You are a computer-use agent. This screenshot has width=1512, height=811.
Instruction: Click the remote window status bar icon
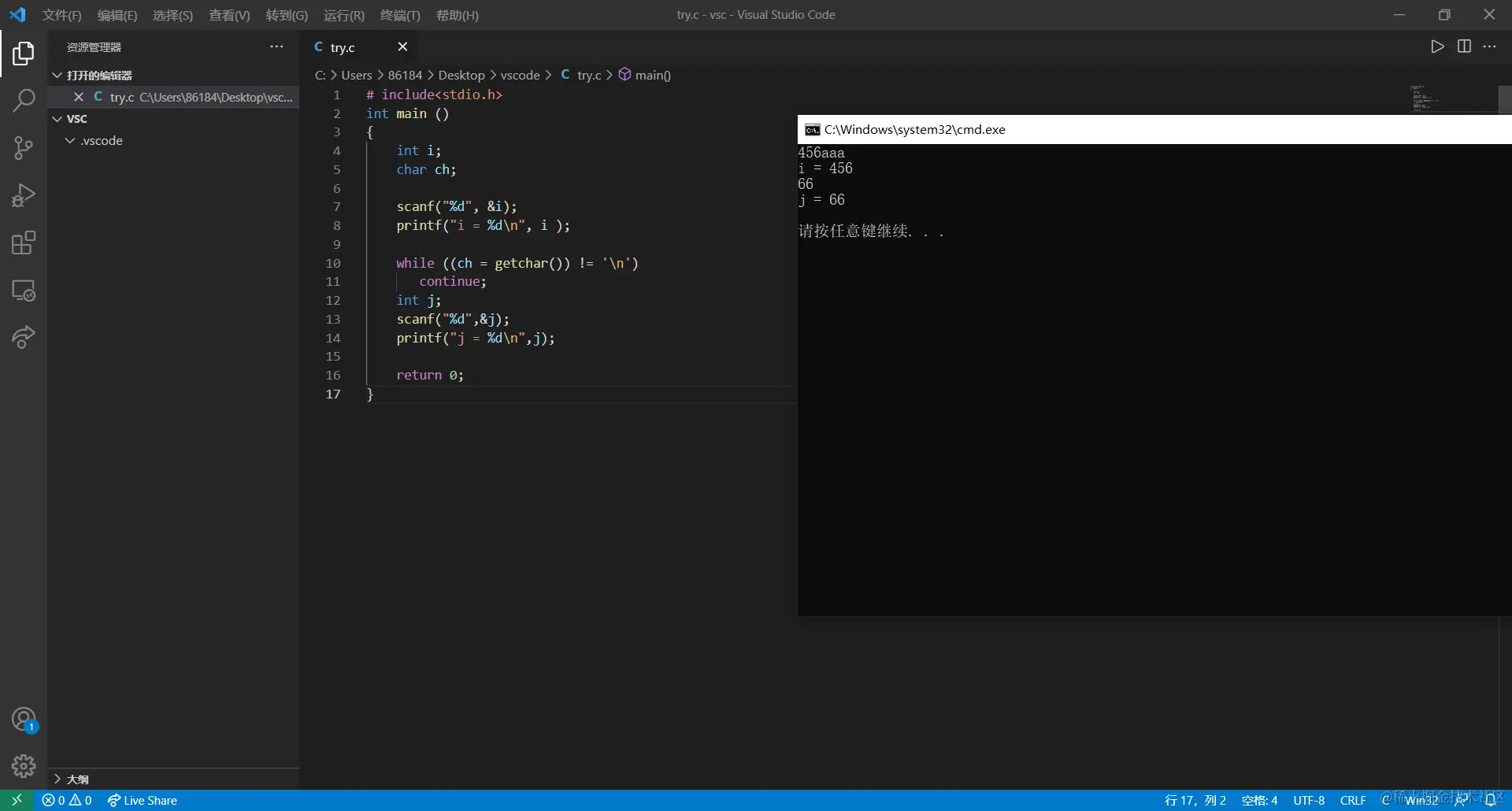[17, 800]
